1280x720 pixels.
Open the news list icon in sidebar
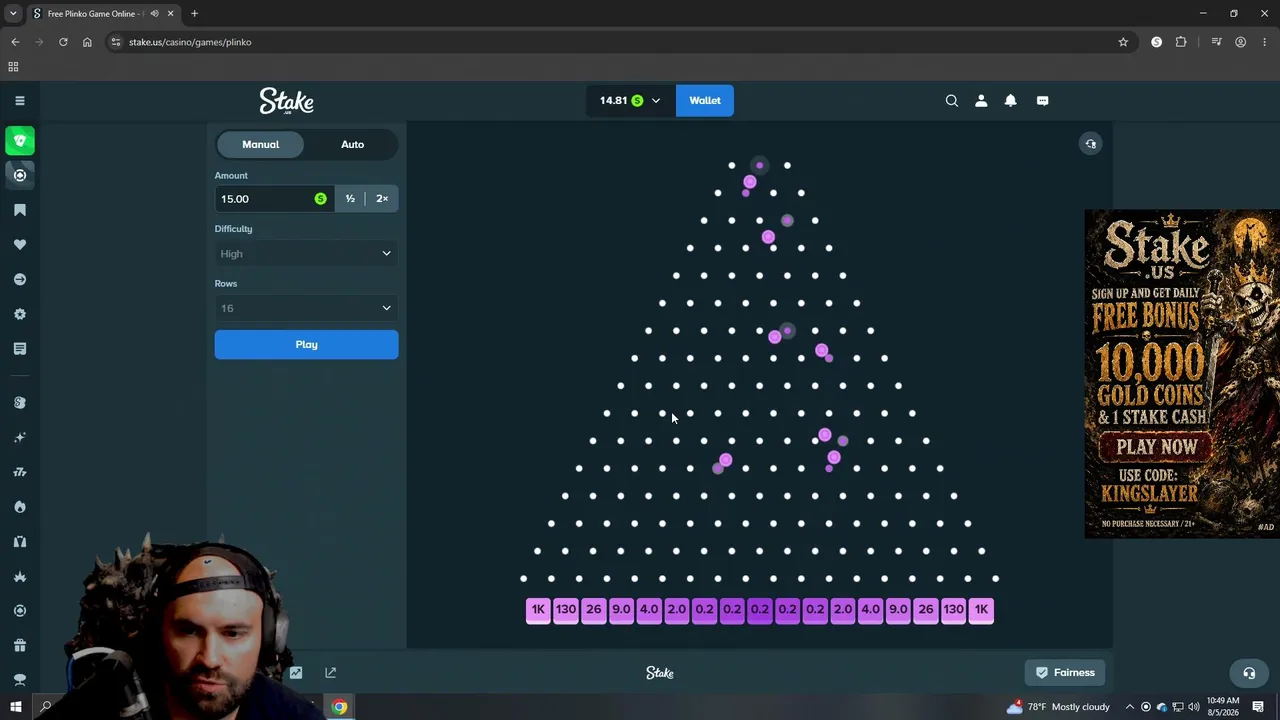(20, 349)
